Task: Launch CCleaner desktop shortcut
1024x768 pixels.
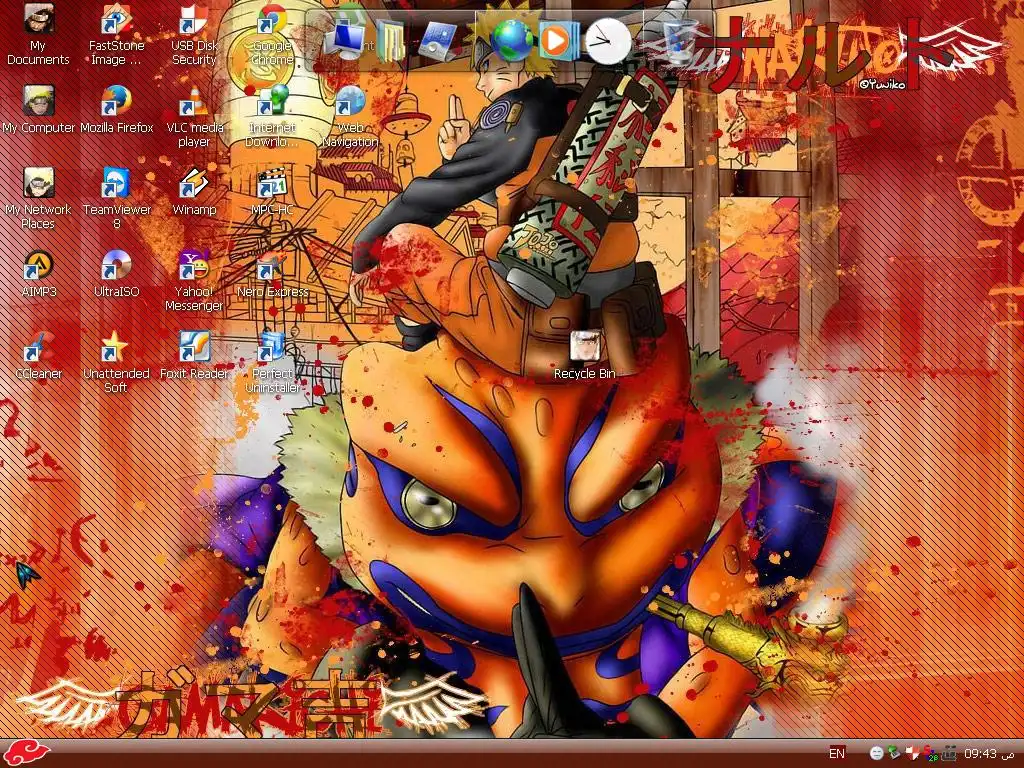Action: (x=39, y=355)
